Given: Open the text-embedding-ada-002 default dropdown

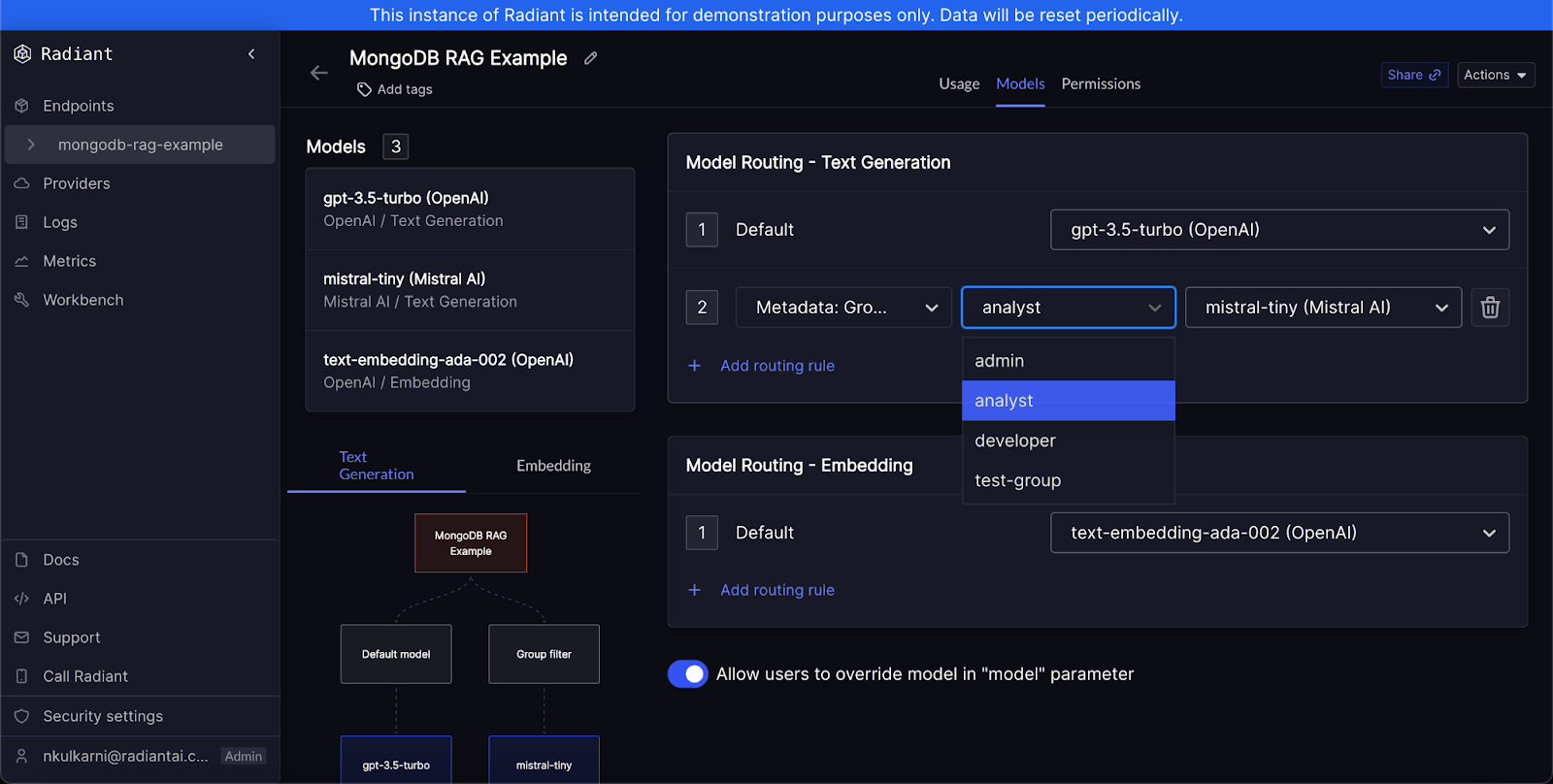Looking at the screenshot, I should pos(1279,533).
